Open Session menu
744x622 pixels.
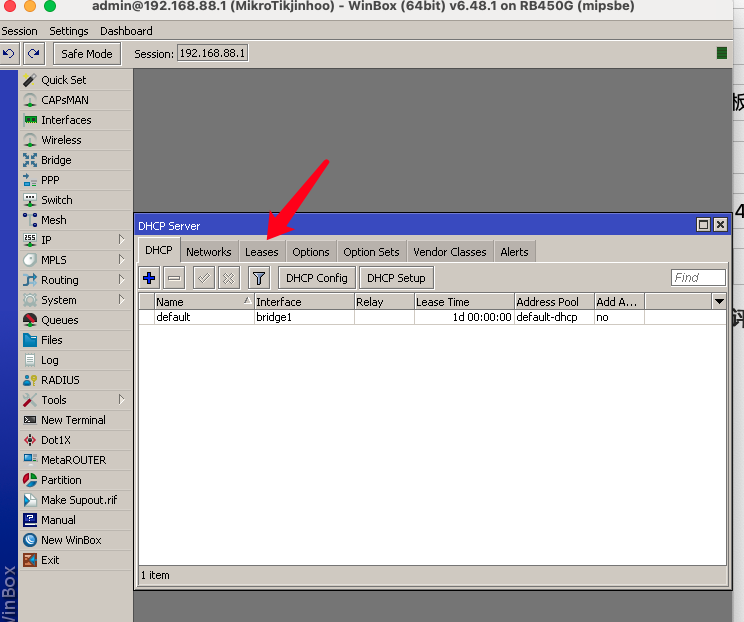pyautogui.click(x=19, y=31)
